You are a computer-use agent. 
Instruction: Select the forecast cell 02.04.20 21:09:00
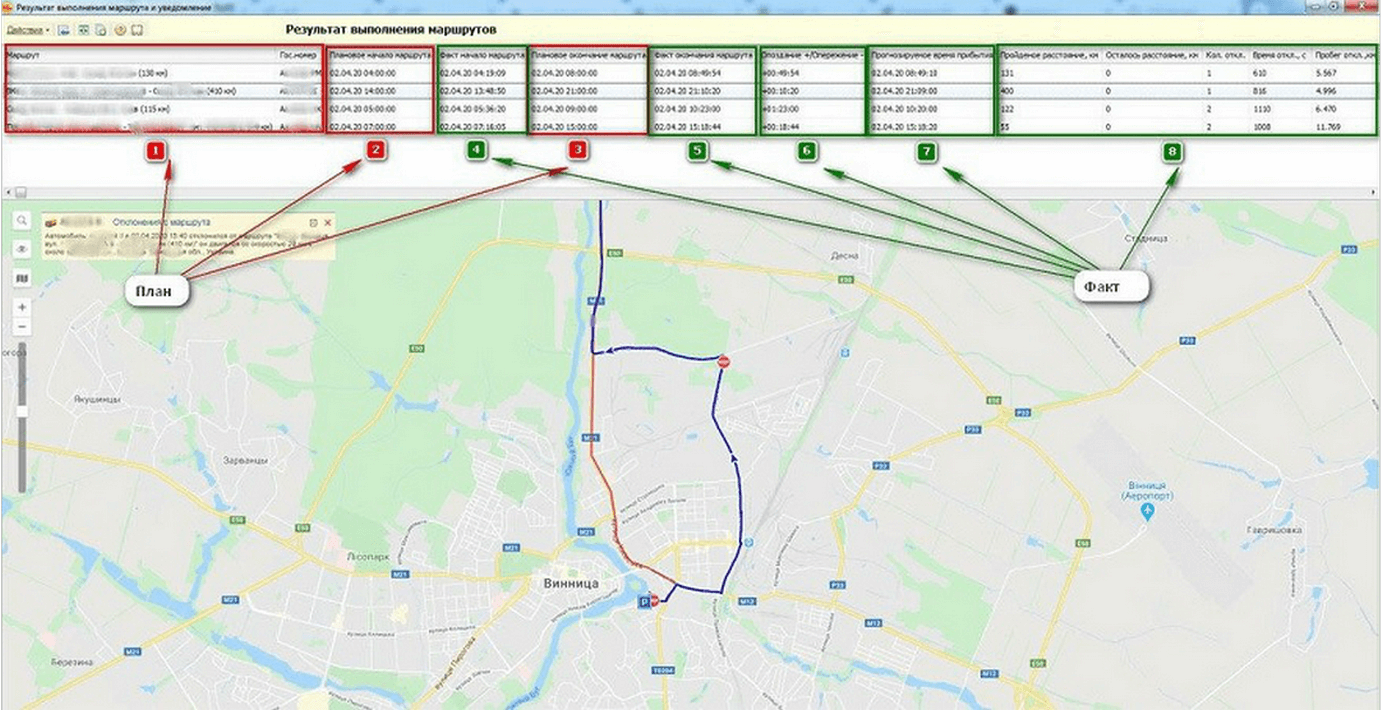(931, 91)
